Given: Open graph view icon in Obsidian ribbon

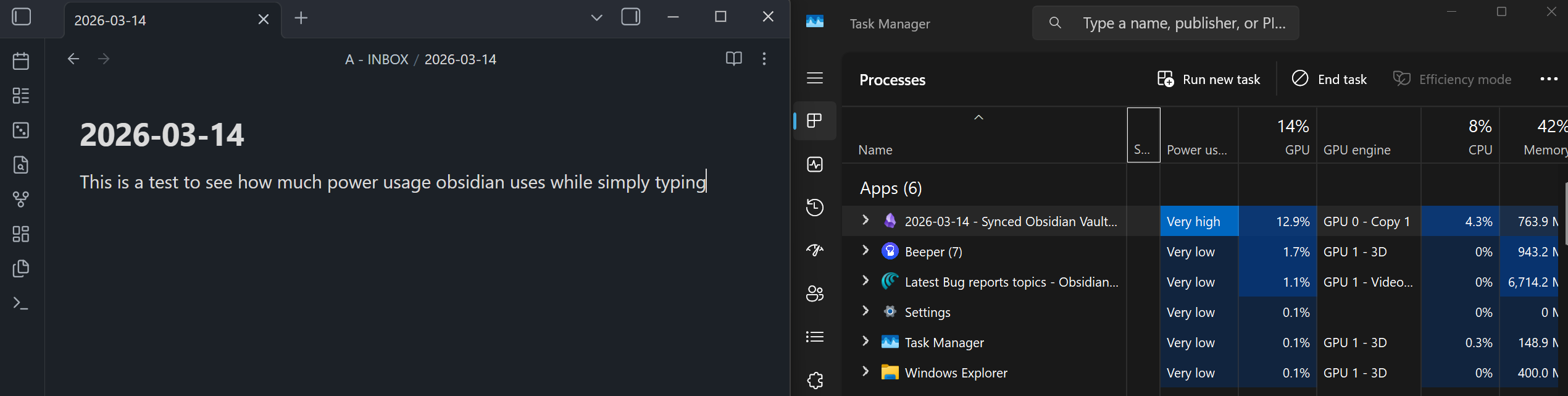Looking at the screenshot, I should point(21,200).
